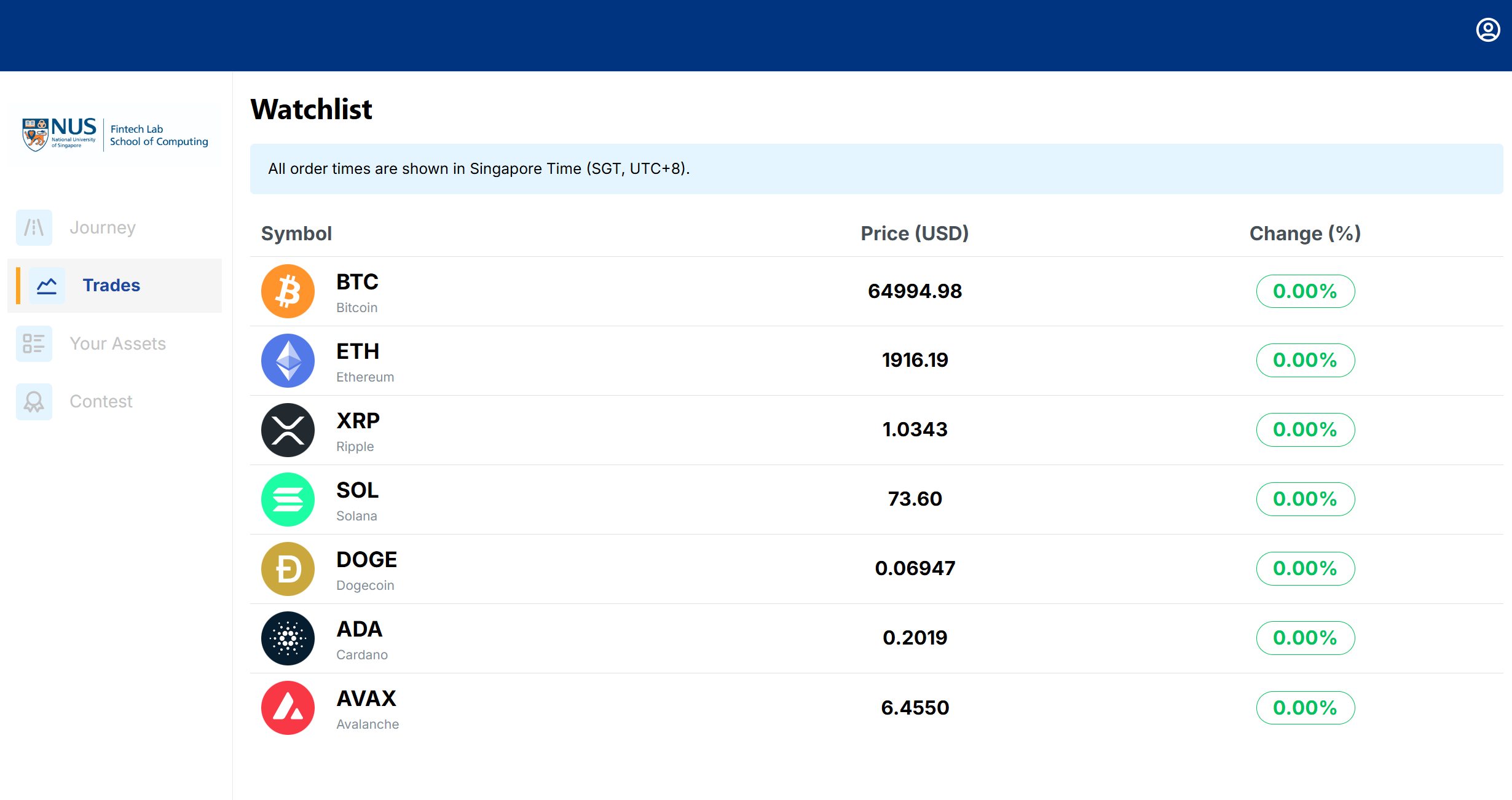Click the Ethereum full name label
The width and height of the screenshot is (1512, 800).
pyautogui.click(x=365, y=377)
